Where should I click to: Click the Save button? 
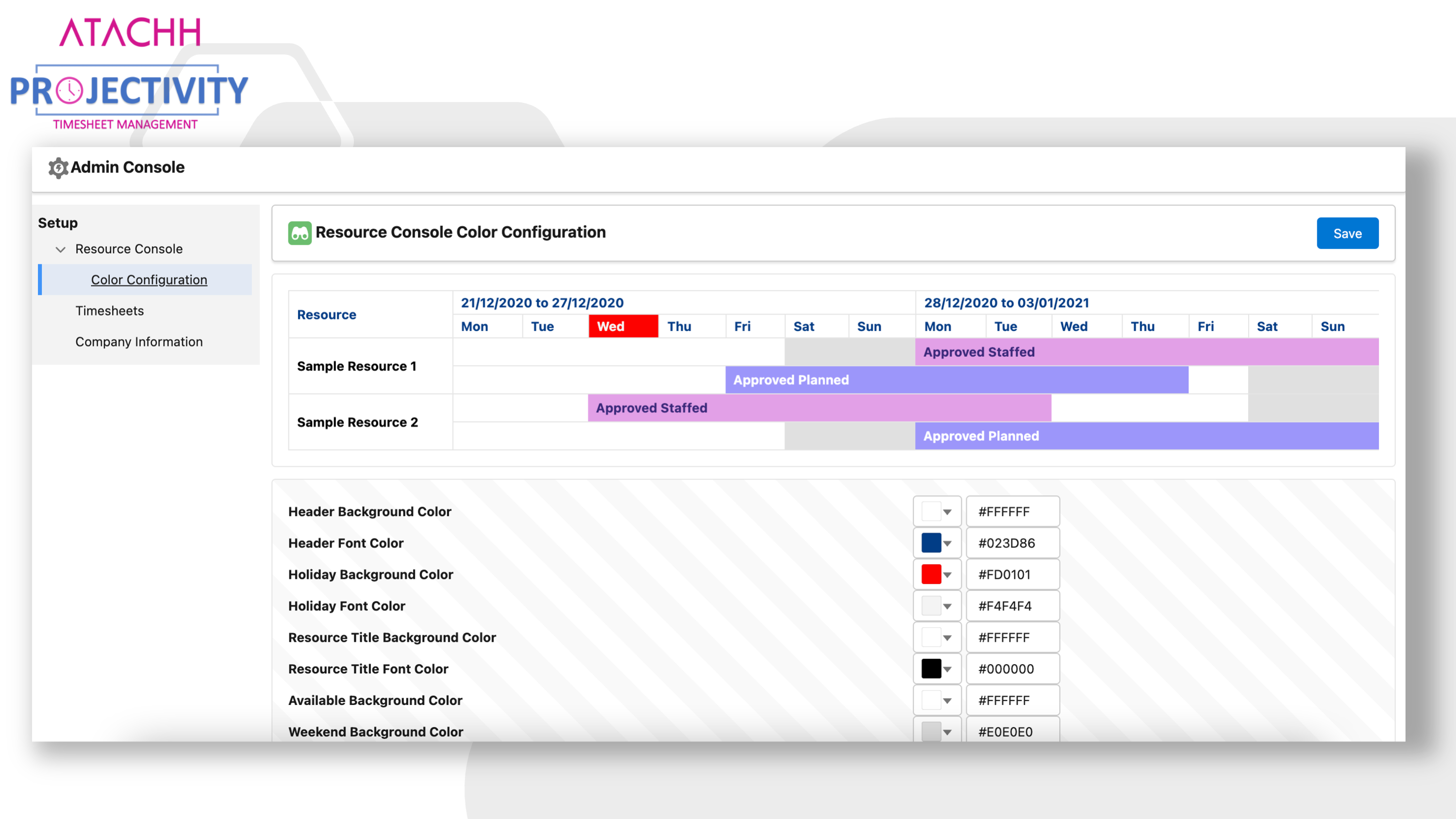click(1347, 234)
